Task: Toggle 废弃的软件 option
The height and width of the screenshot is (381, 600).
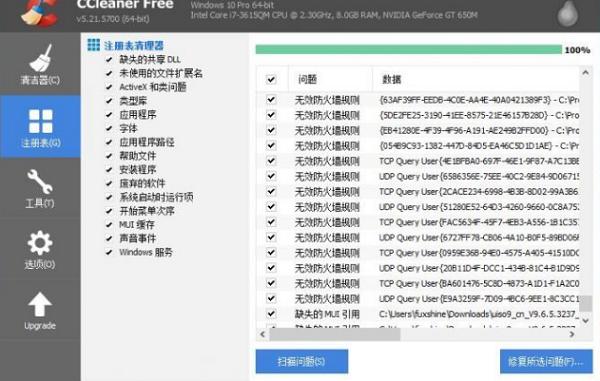Action: point(109,184)
